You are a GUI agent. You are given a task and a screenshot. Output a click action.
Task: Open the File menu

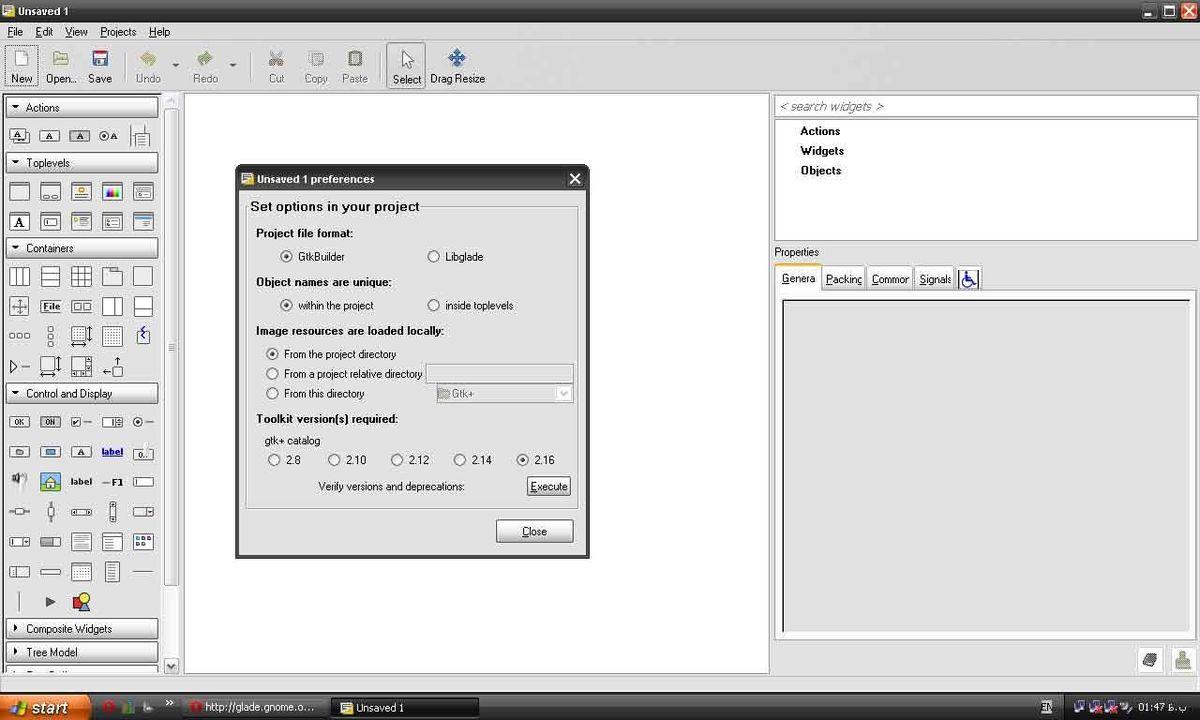[15, 32]
